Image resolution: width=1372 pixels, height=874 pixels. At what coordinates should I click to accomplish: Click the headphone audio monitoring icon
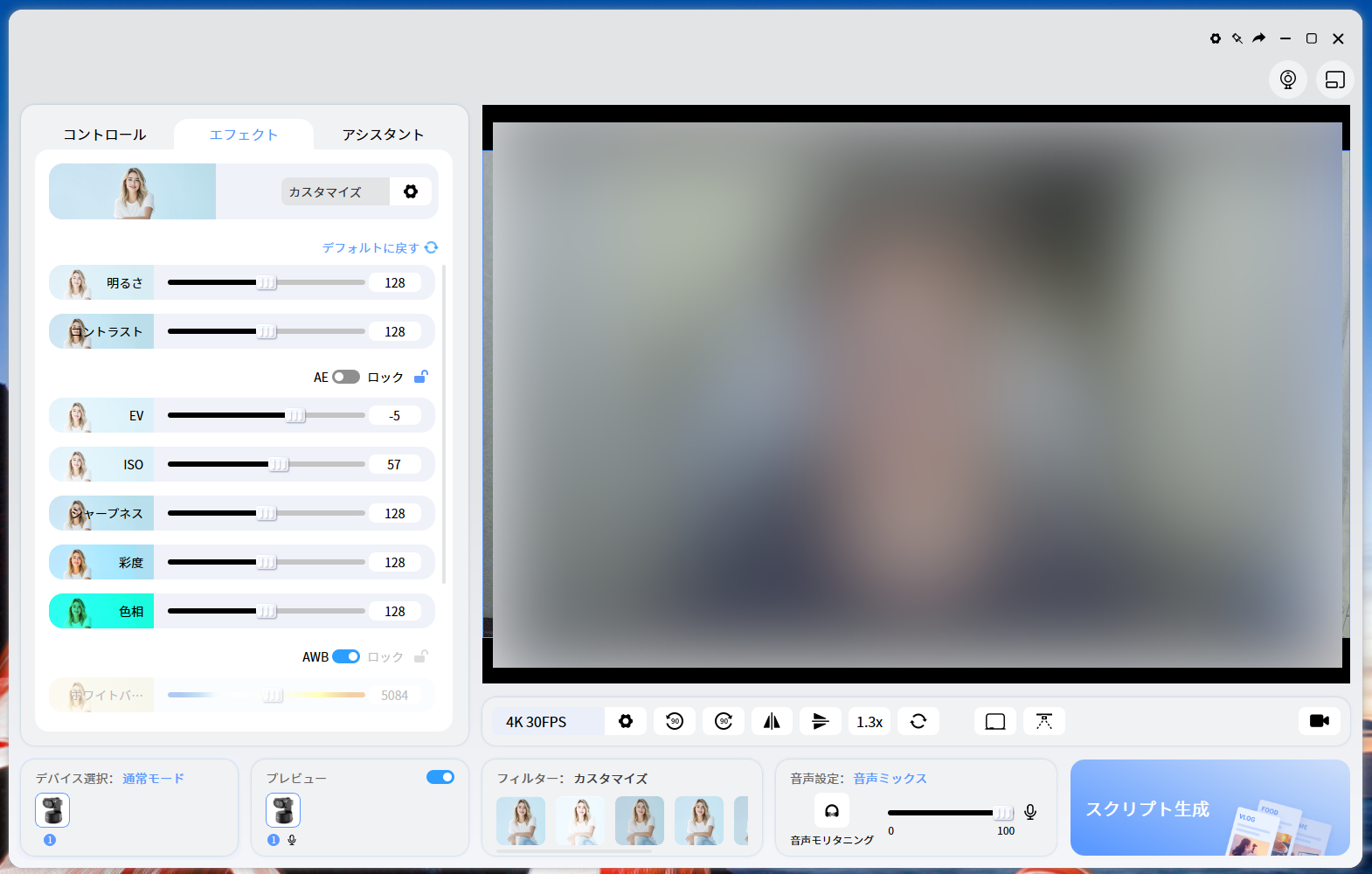832,811
